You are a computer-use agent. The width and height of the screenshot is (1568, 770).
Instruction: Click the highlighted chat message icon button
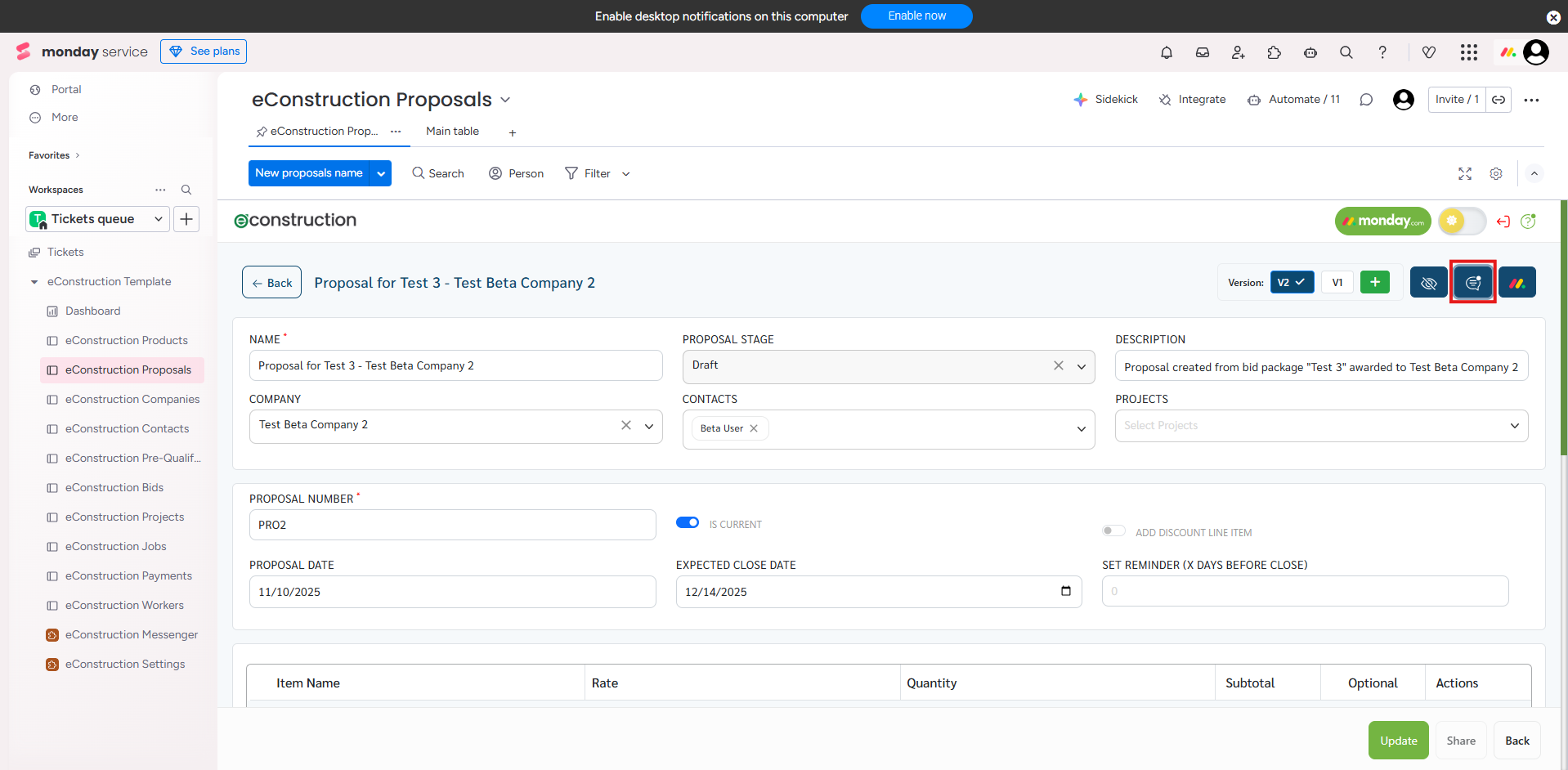pos(1473,283)
